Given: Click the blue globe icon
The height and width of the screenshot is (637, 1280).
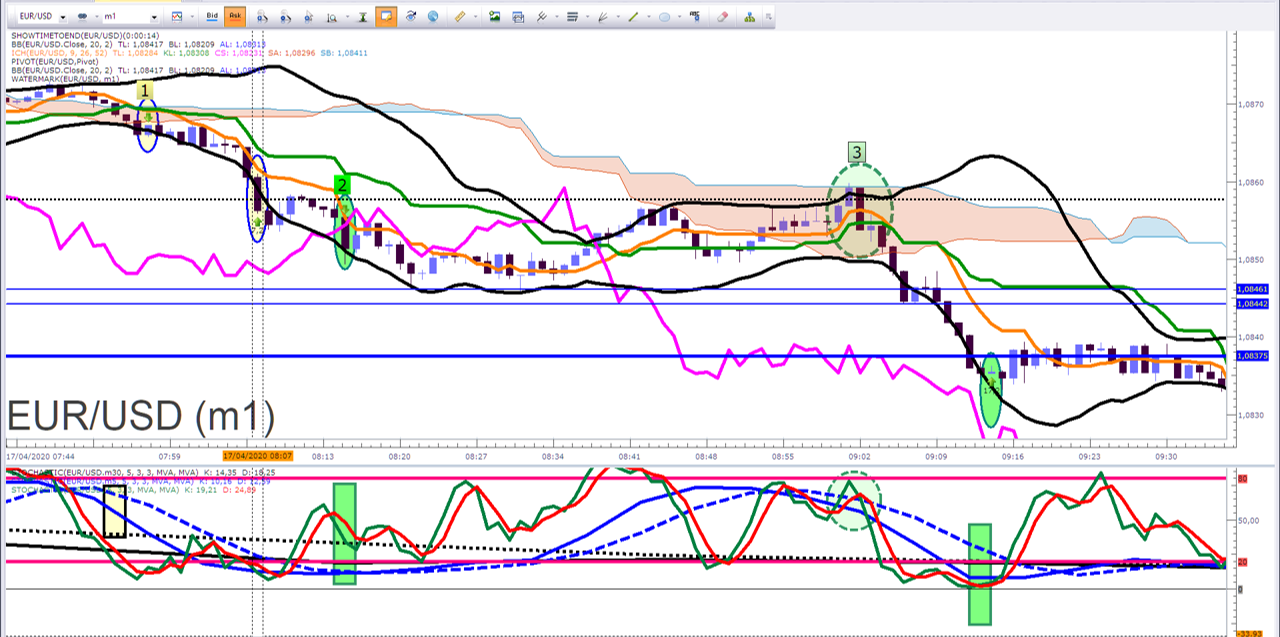Looking at the screenshot, I should click(433, 17).
